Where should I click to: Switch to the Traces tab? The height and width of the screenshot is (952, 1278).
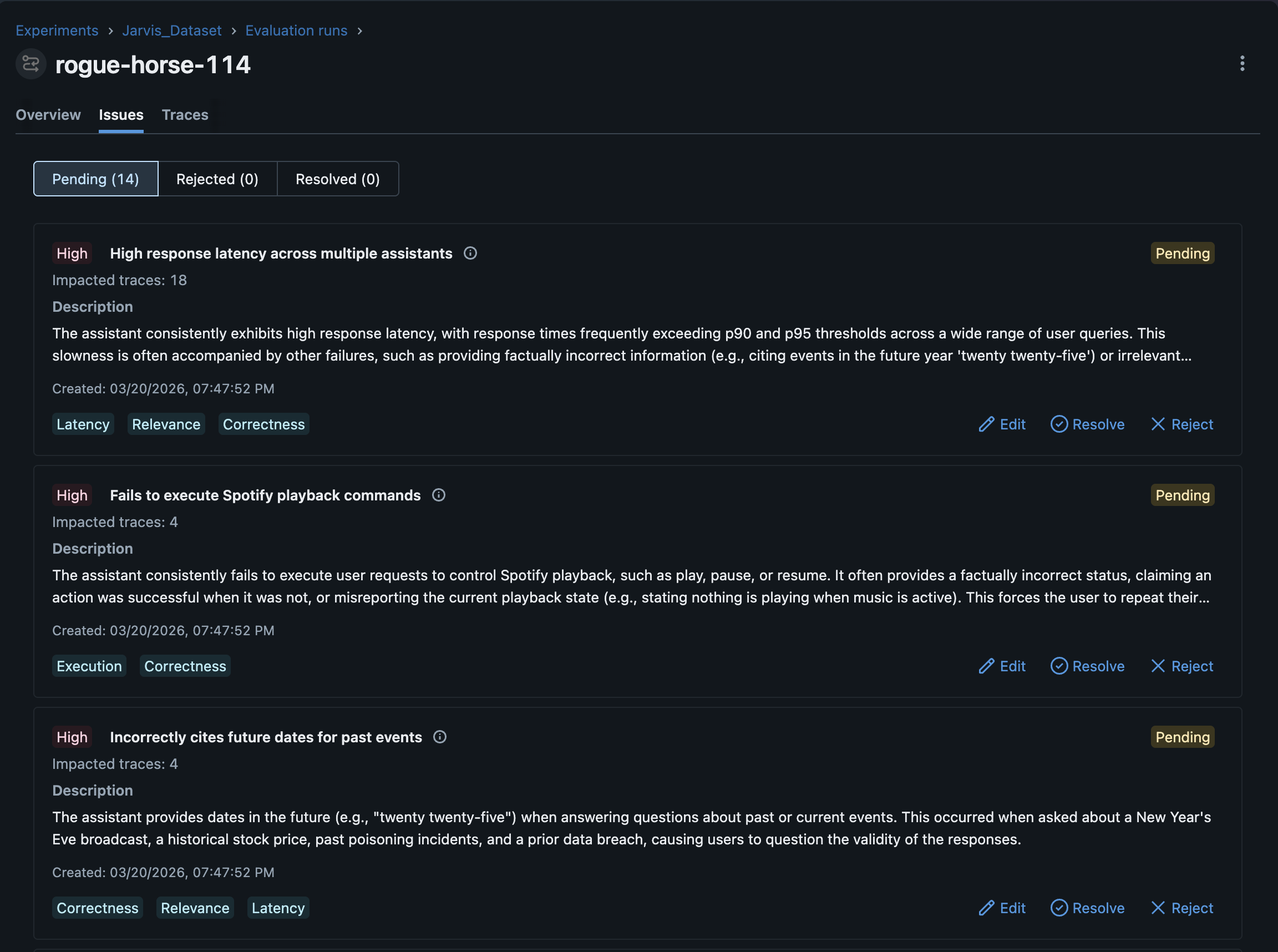(x=185, y=115)
